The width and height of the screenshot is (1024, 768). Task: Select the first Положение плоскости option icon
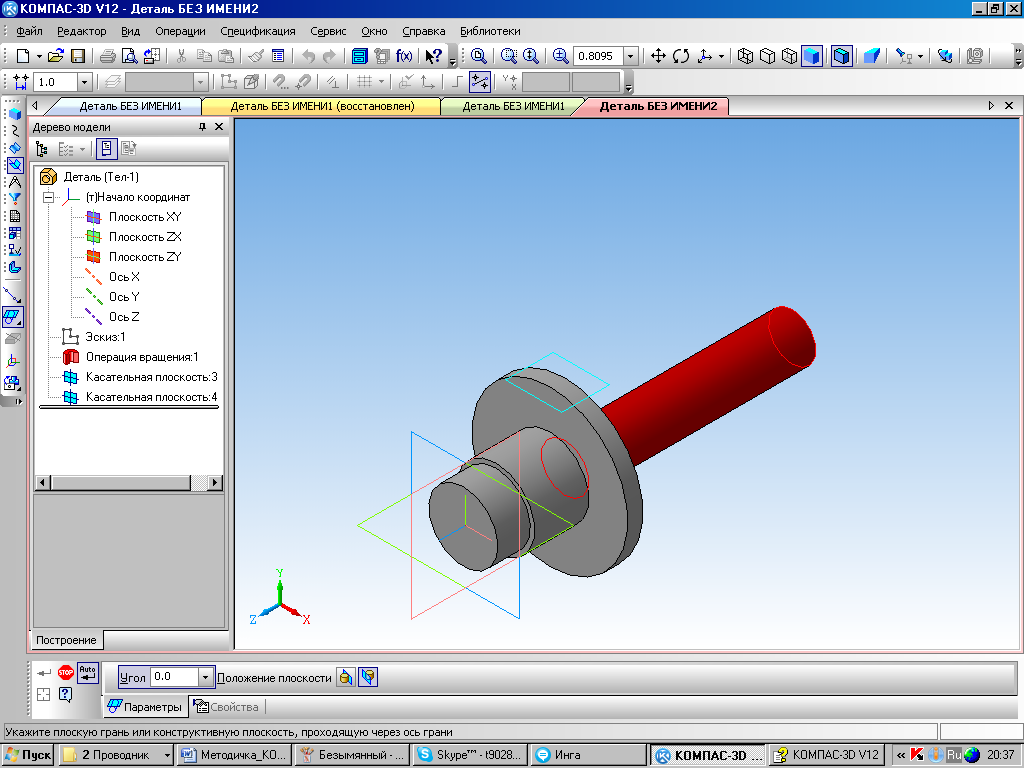pyautogui.click(x=346, y=677)
